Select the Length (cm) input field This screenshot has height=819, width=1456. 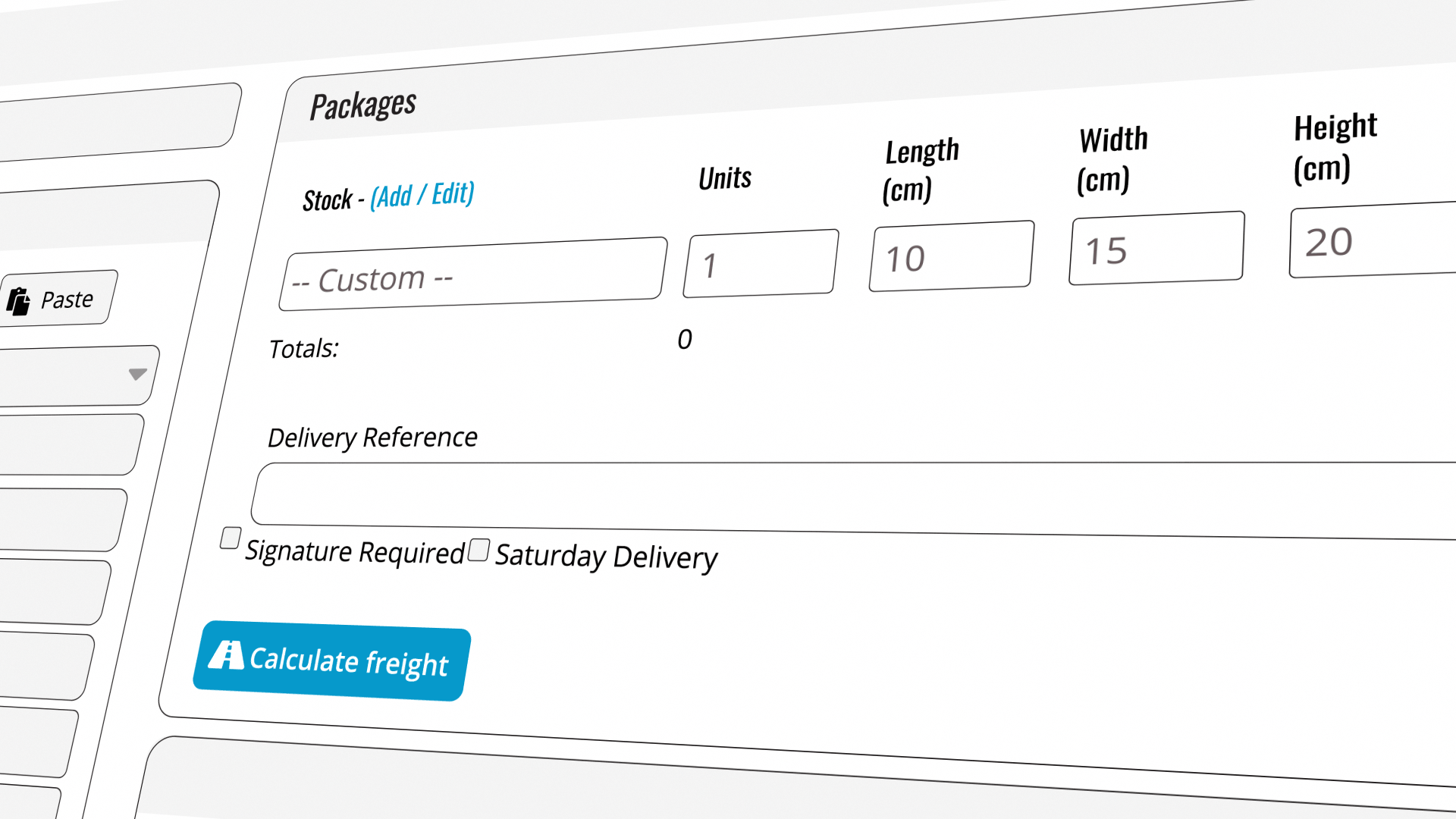[x=952, y=256]
